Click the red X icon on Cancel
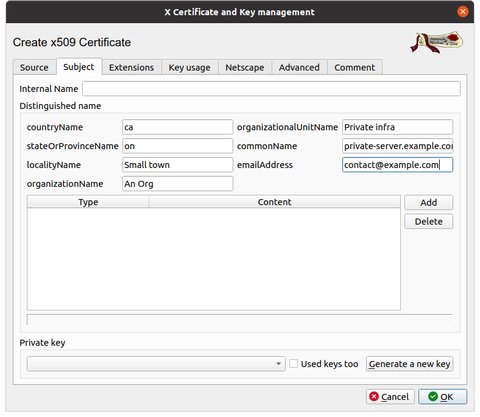Screen dimensions: 480x417 pos(374,396)
